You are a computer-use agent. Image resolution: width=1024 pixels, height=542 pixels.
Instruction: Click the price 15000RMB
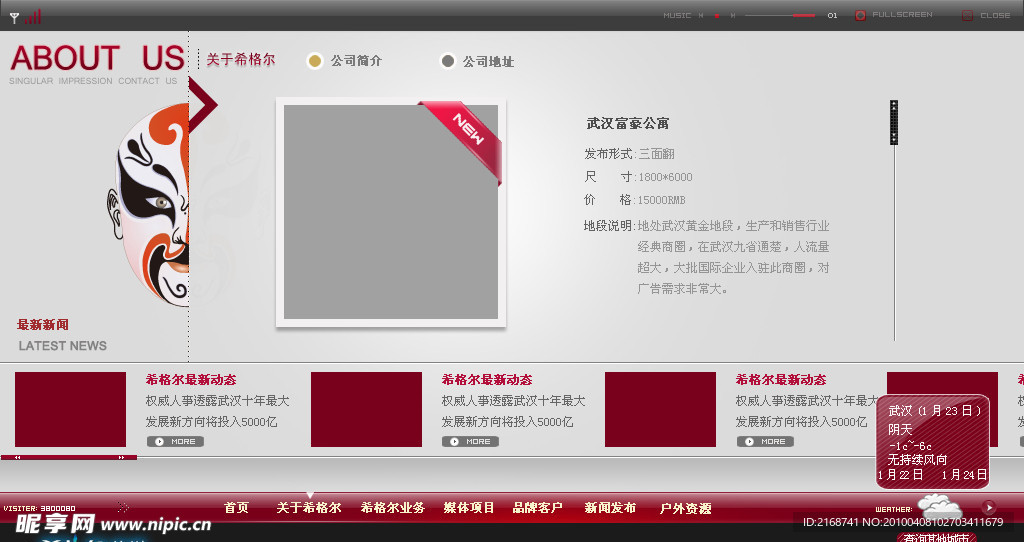click(661, 200)
